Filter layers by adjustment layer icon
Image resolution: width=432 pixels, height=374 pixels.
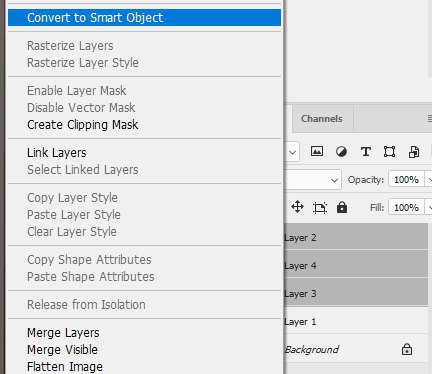[x=341, y=152]
